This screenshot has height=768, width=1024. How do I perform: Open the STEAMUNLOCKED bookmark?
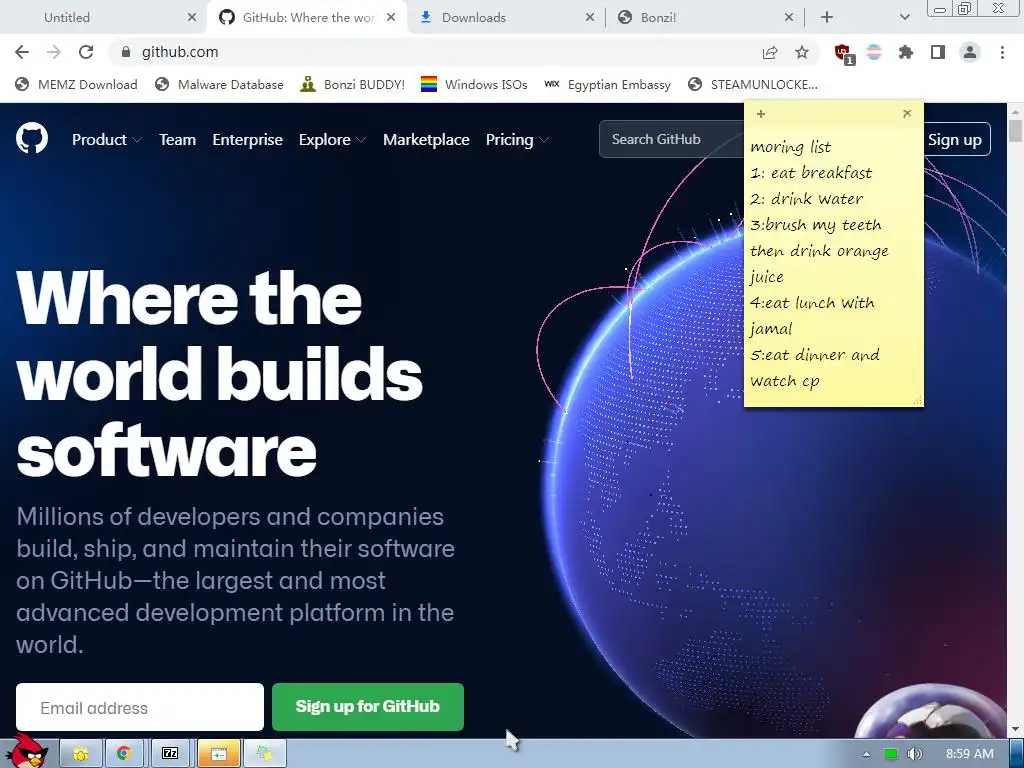(752, 84)
